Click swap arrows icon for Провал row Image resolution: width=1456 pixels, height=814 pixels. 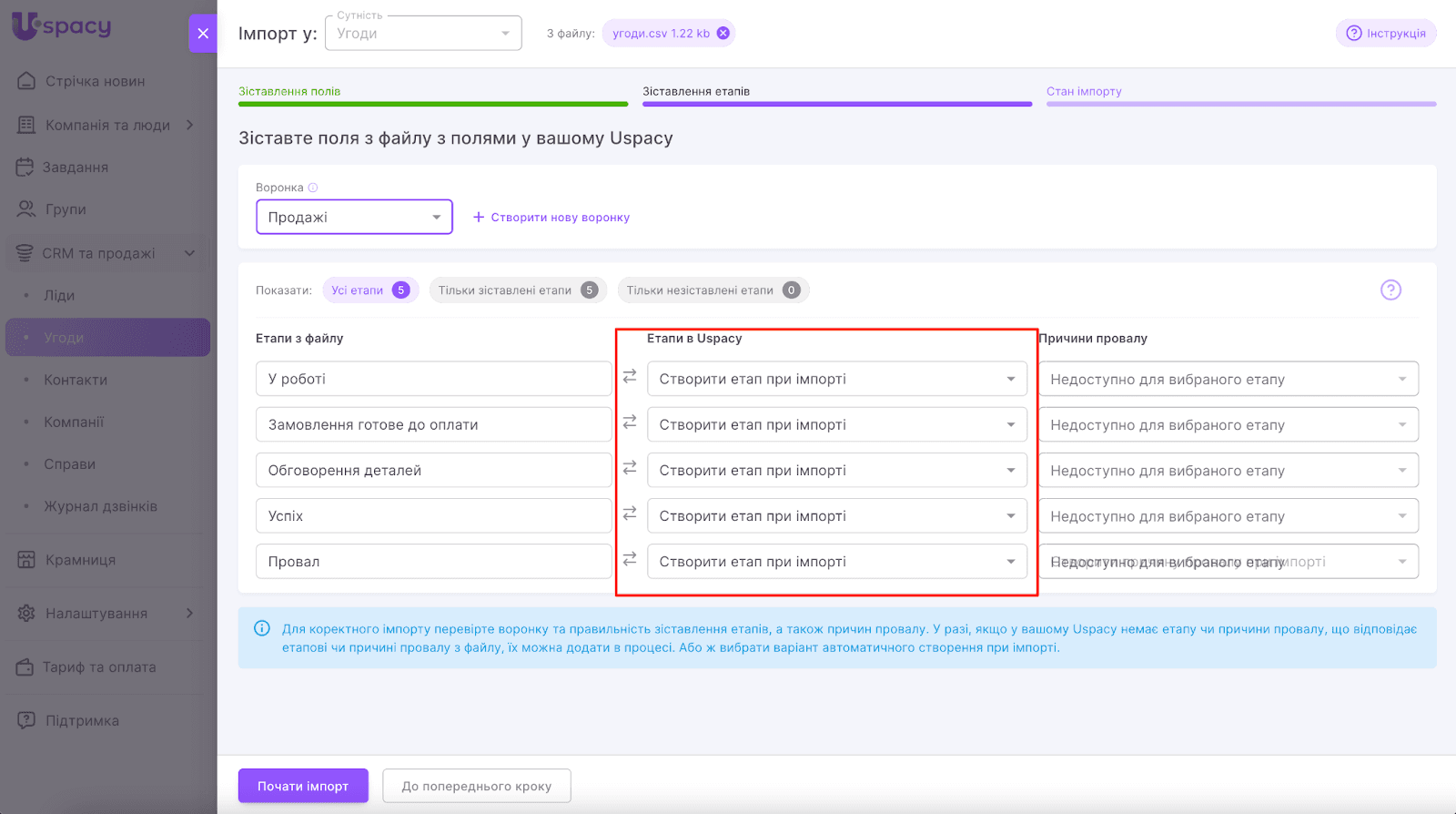pos(630,560)
